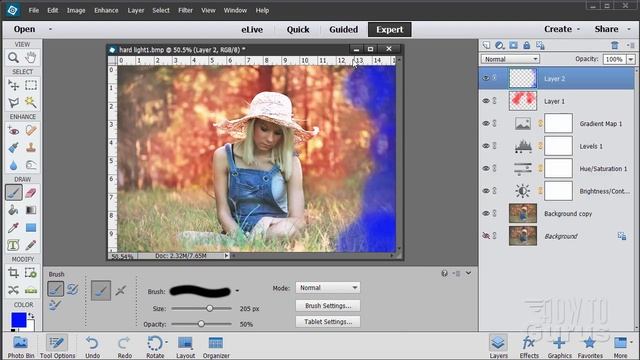640x360 pixels.
Task: Select the Blur tool
Action: pos(13,165)
